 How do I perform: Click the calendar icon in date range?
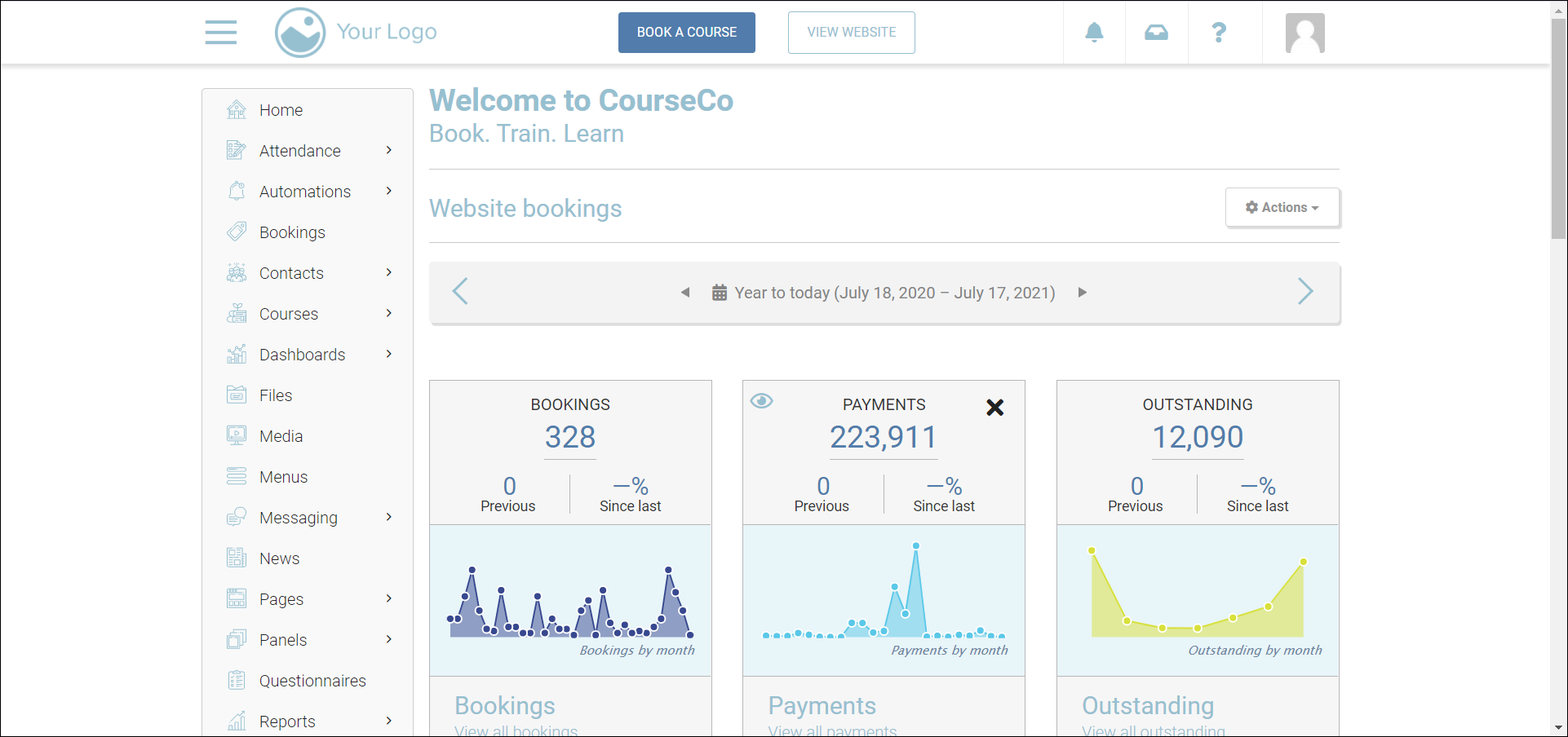click(719, 293)
